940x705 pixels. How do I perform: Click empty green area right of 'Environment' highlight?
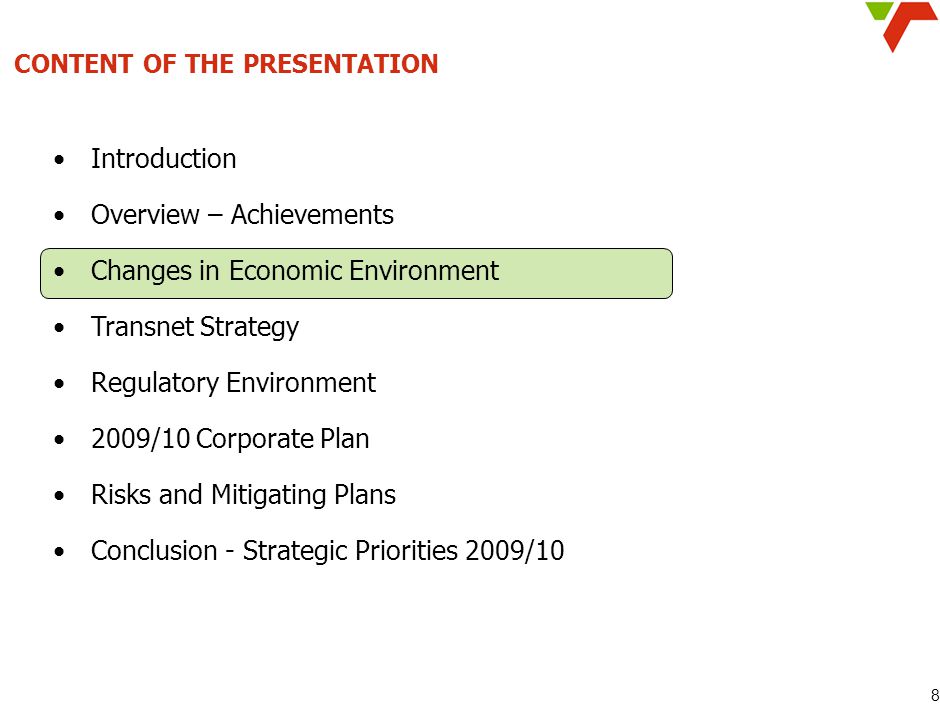point(585,273)
